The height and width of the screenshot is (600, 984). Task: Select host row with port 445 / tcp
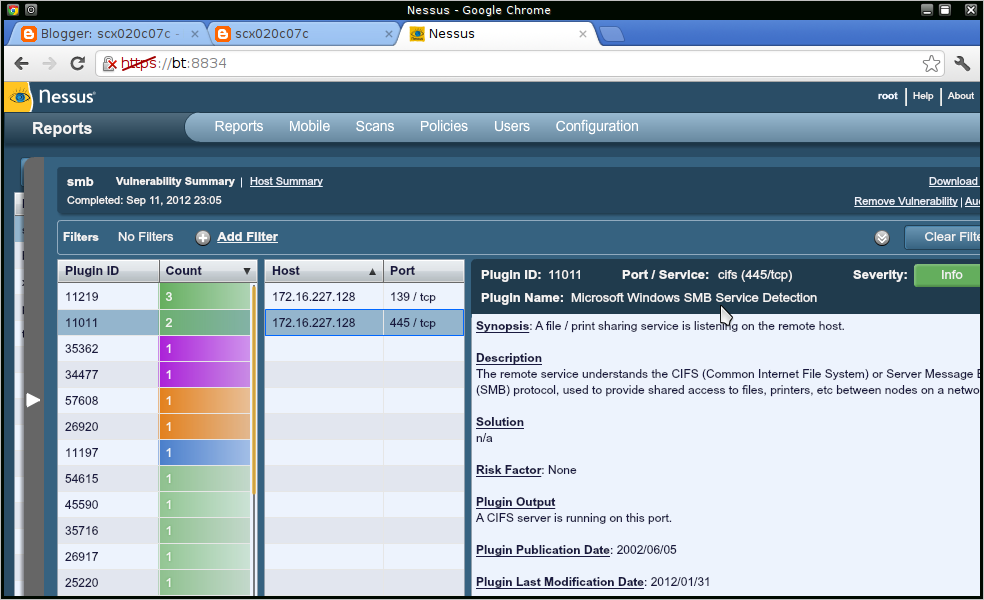pyautogui.click(x=365, y=323)
